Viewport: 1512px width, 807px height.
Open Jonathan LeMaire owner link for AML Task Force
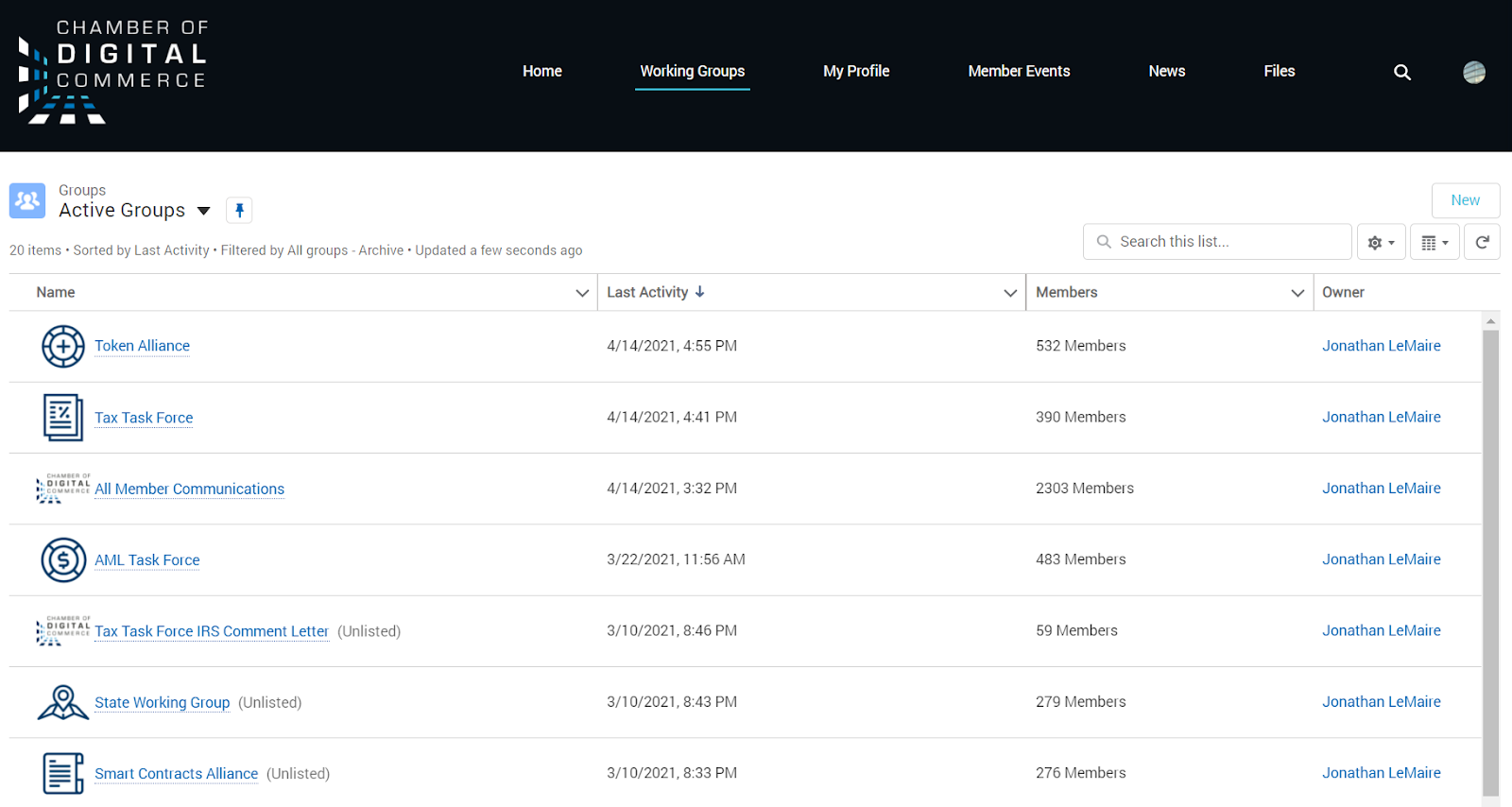click(x=1382, y=559)
